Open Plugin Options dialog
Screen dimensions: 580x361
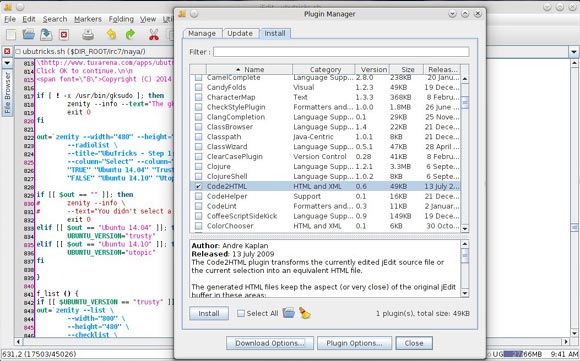pyautogui.click(x=354, y=343)
